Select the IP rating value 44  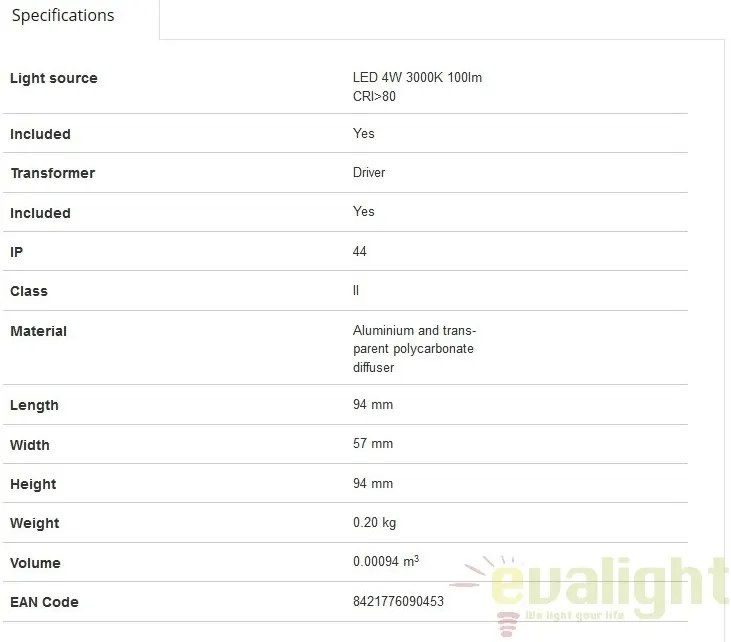[x=359, y=252]
